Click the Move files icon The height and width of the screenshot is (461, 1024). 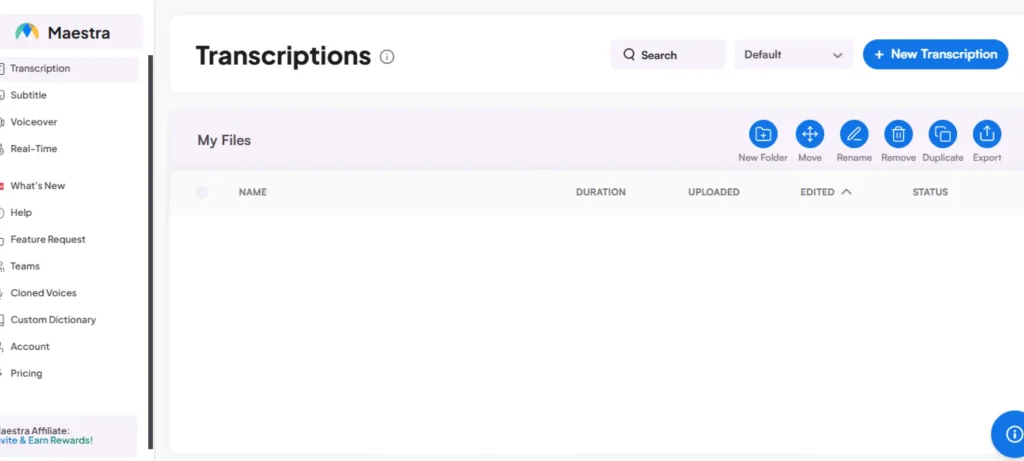point(809,134)
